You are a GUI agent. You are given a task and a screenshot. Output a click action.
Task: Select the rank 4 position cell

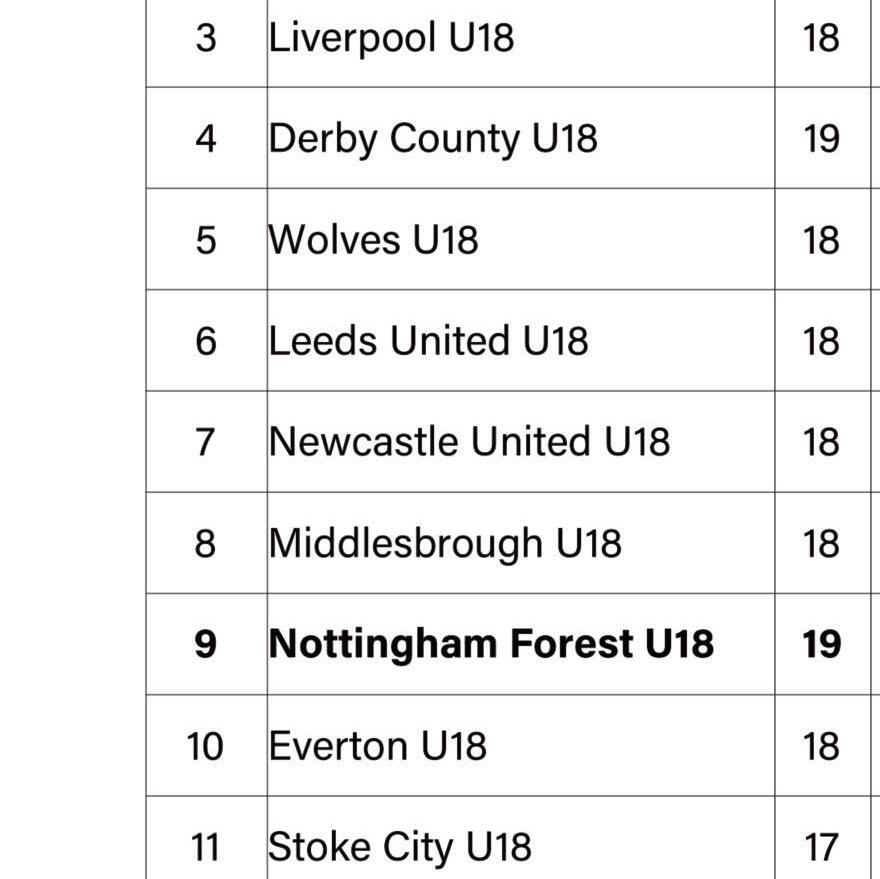205,138
